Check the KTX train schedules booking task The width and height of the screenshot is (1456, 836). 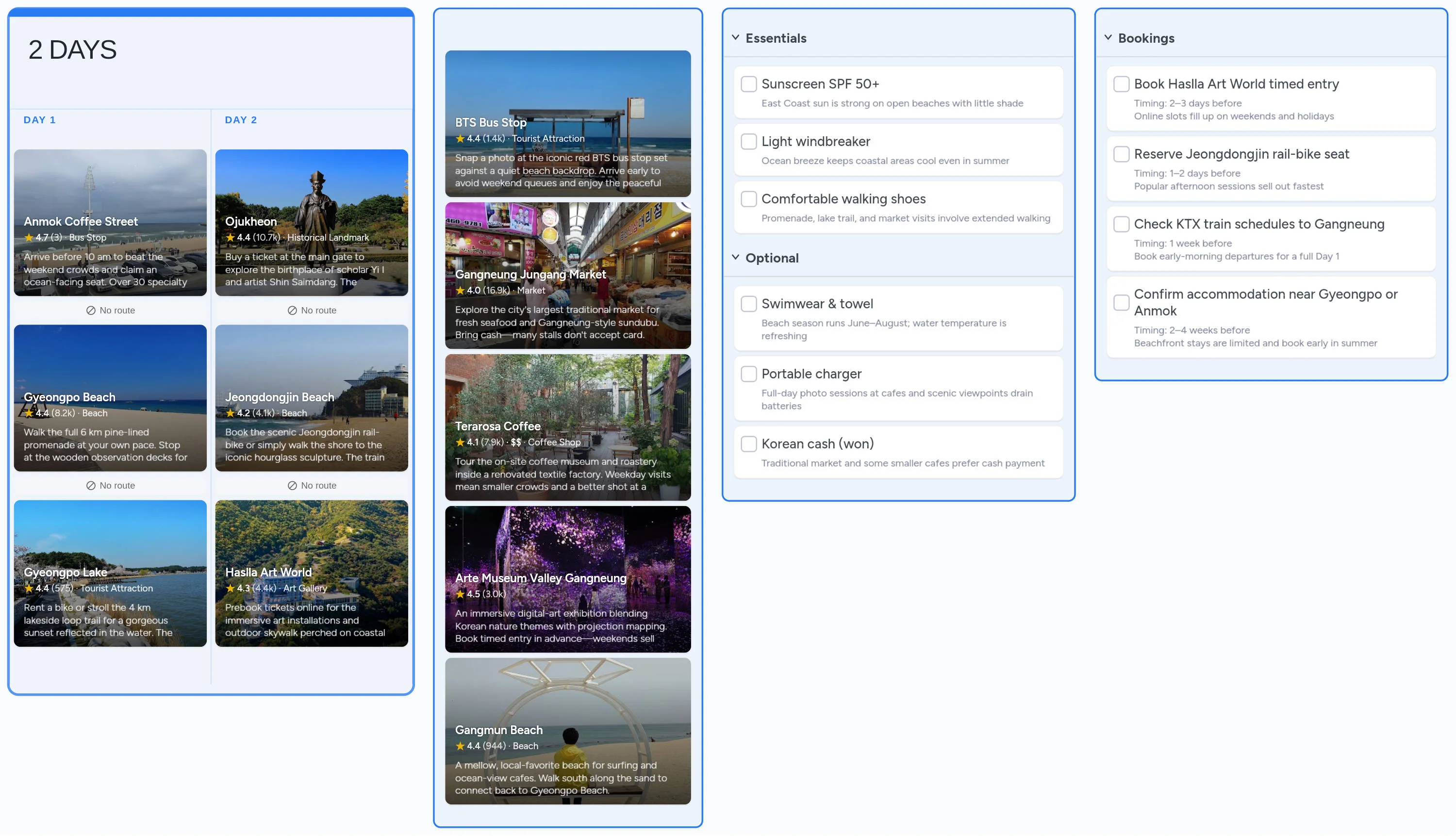coord(1121,225)
